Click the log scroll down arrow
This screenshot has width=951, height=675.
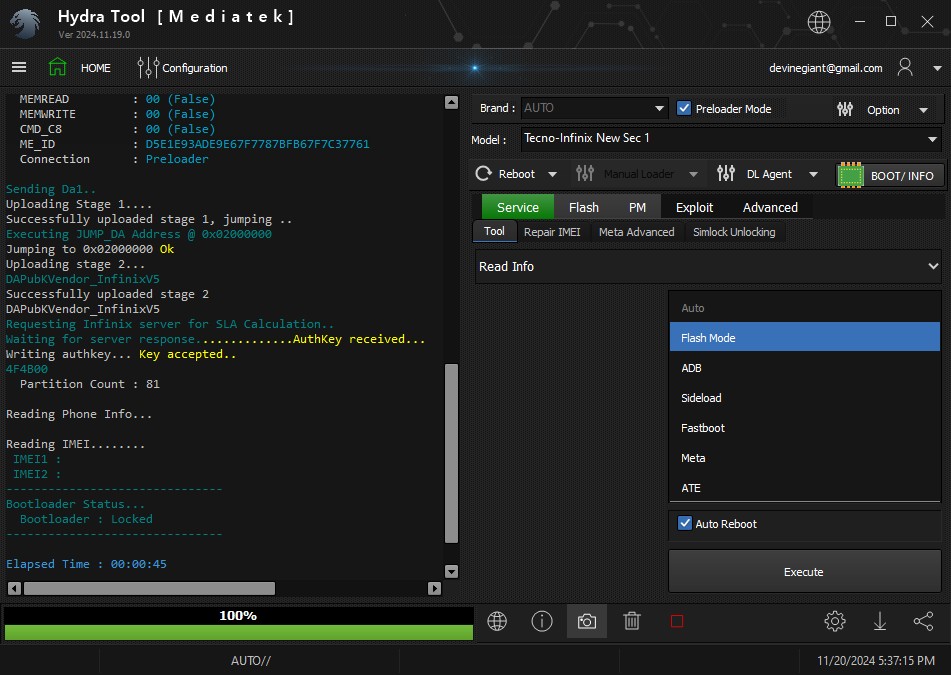point(451,571)
